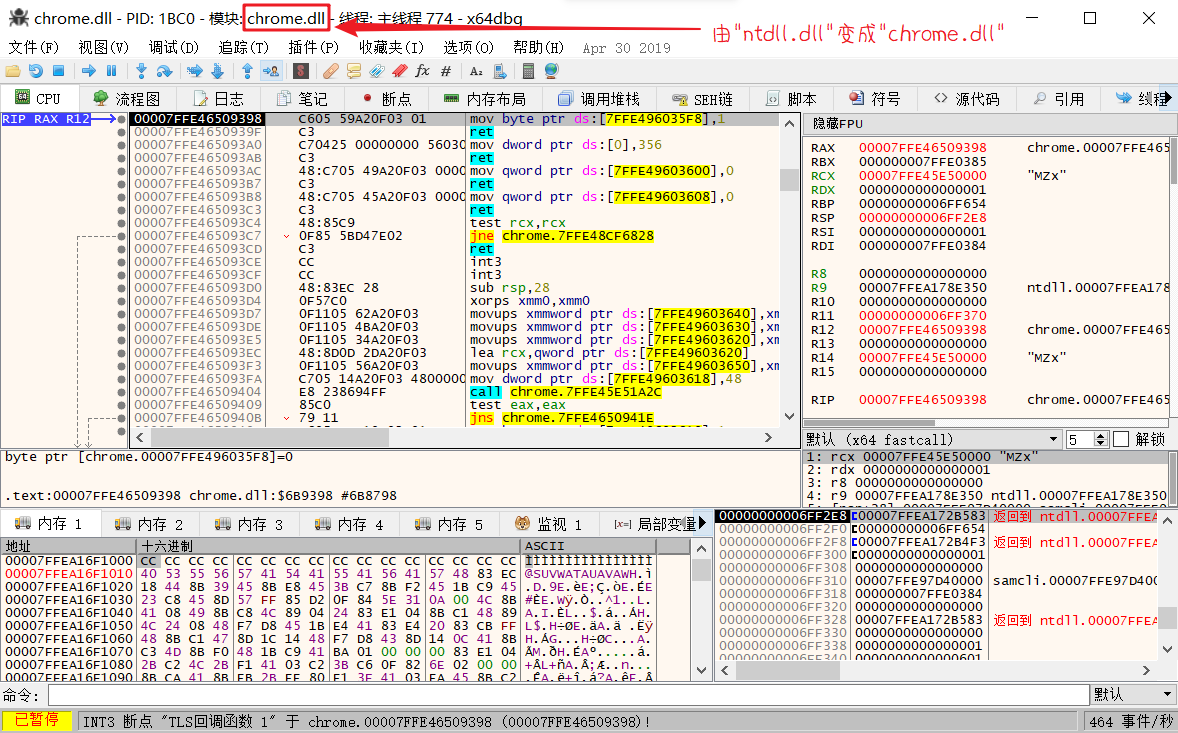Search strings with the Az icon

pyautogui.click(x=476, y=71)
